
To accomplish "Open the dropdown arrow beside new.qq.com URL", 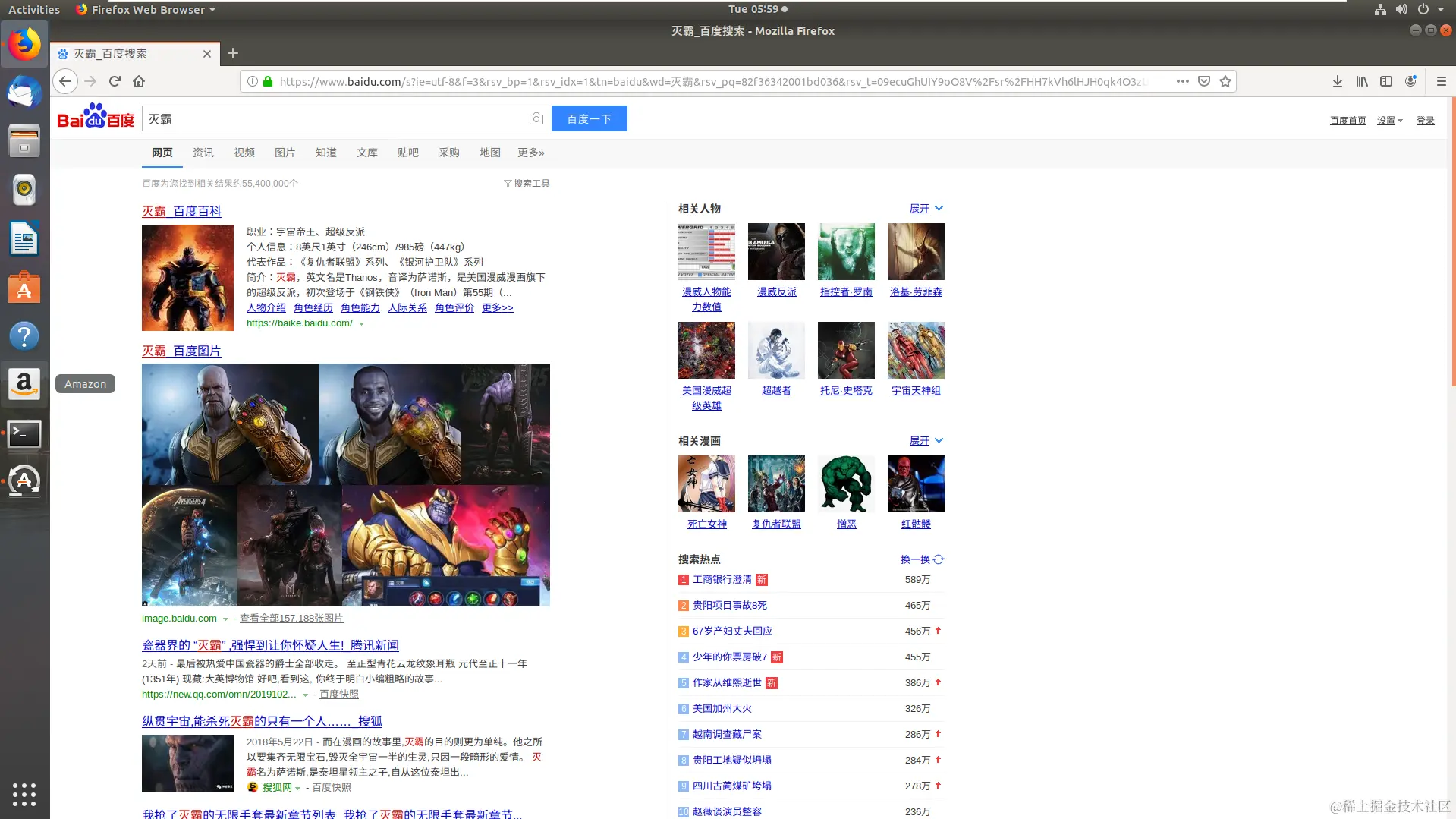I will coord(306,695).
